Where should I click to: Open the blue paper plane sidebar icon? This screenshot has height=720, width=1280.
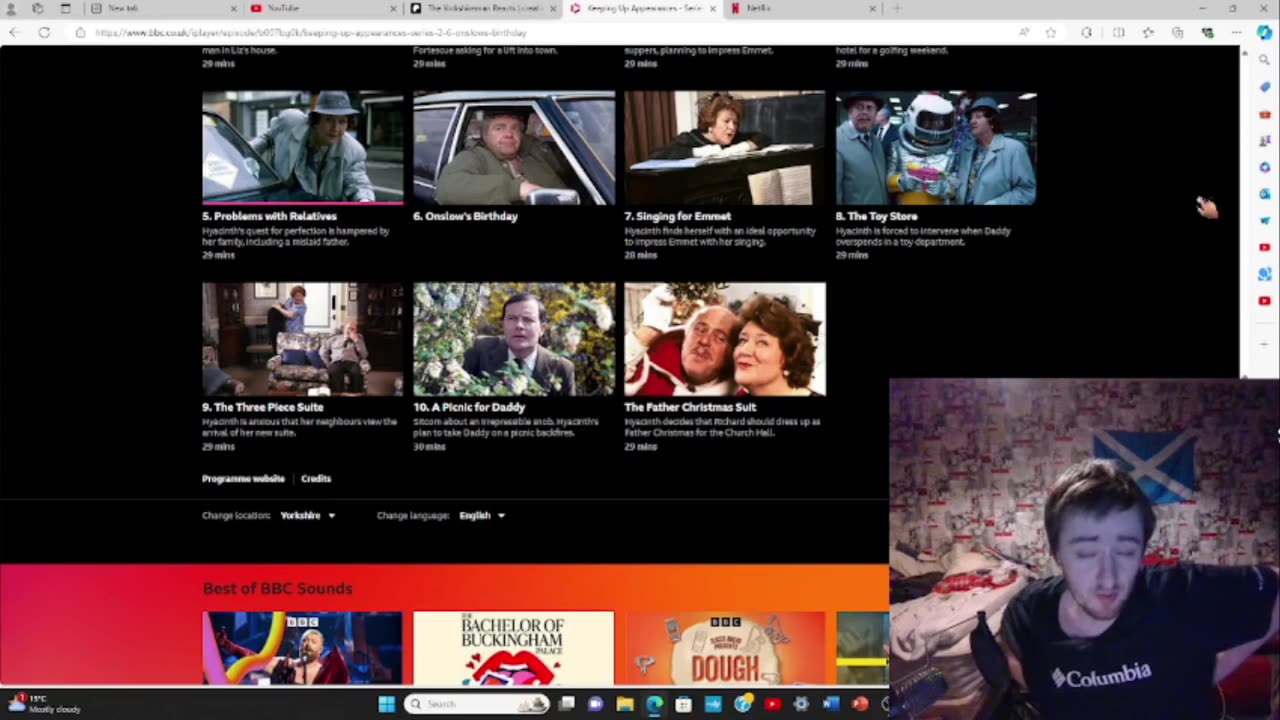[x=1264, y=220]
